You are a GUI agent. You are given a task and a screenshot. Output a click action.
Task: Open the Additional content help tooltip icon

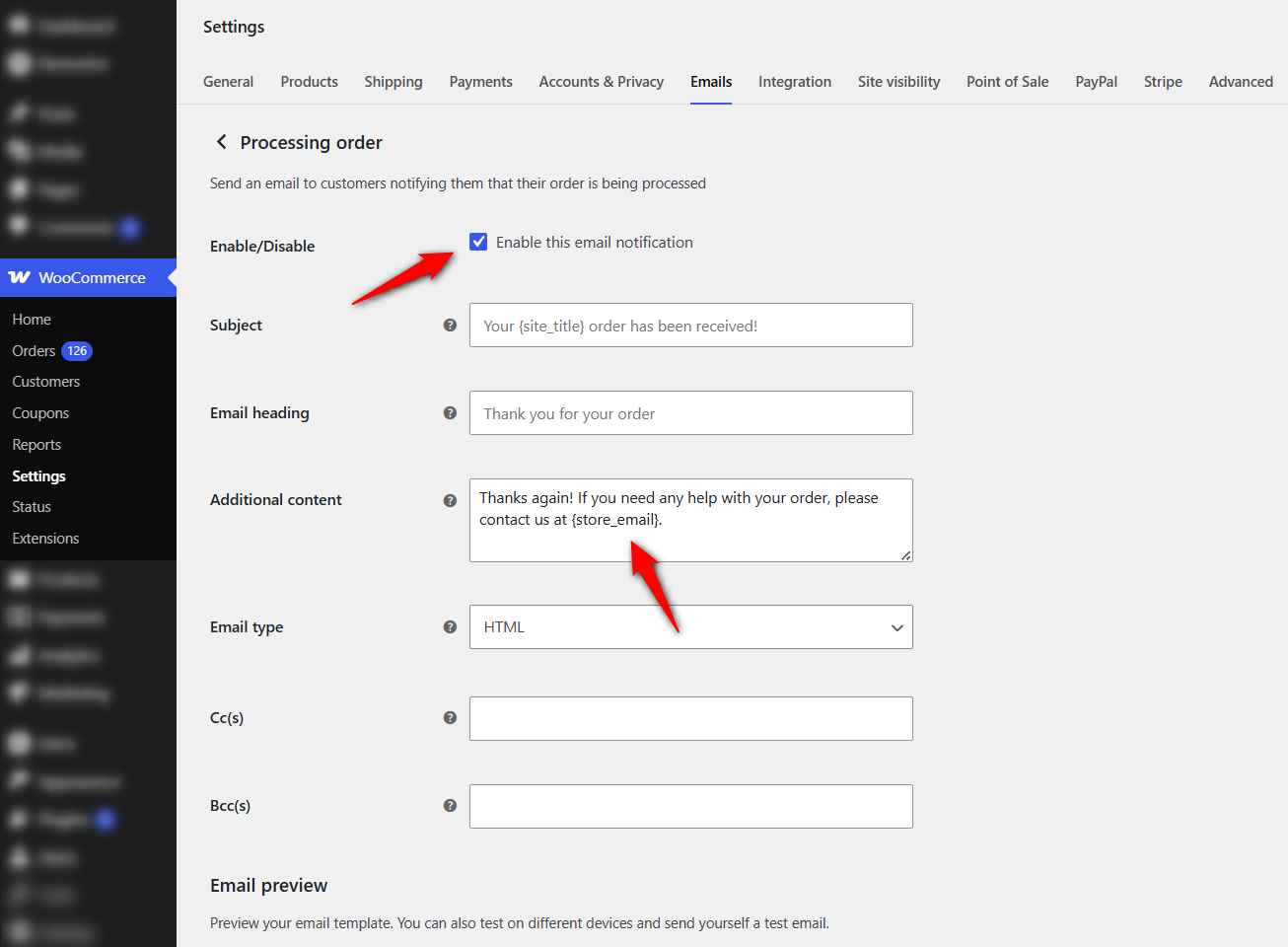[450, 500]
